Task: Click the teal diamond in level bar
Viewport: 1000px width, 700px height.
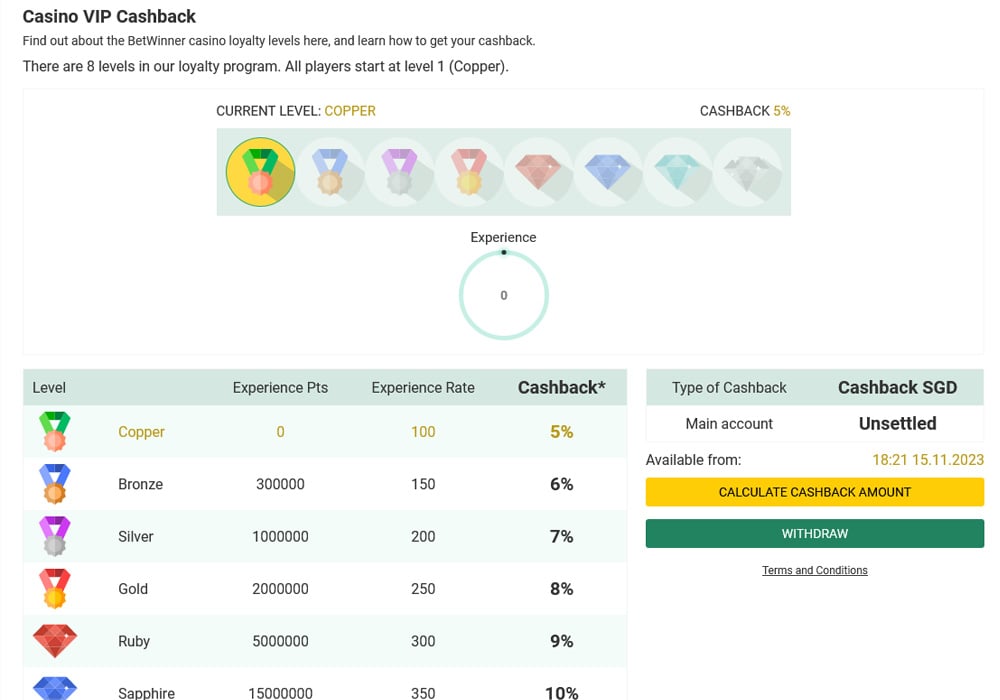Action: 678,172
